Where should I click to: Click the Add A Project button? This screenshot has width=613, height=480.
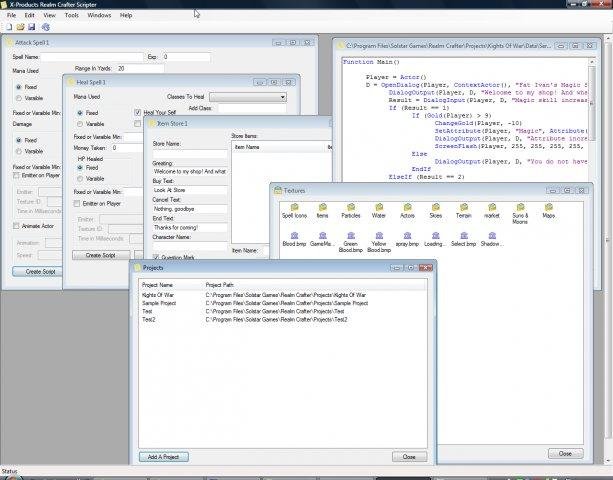tap(163, 457)
